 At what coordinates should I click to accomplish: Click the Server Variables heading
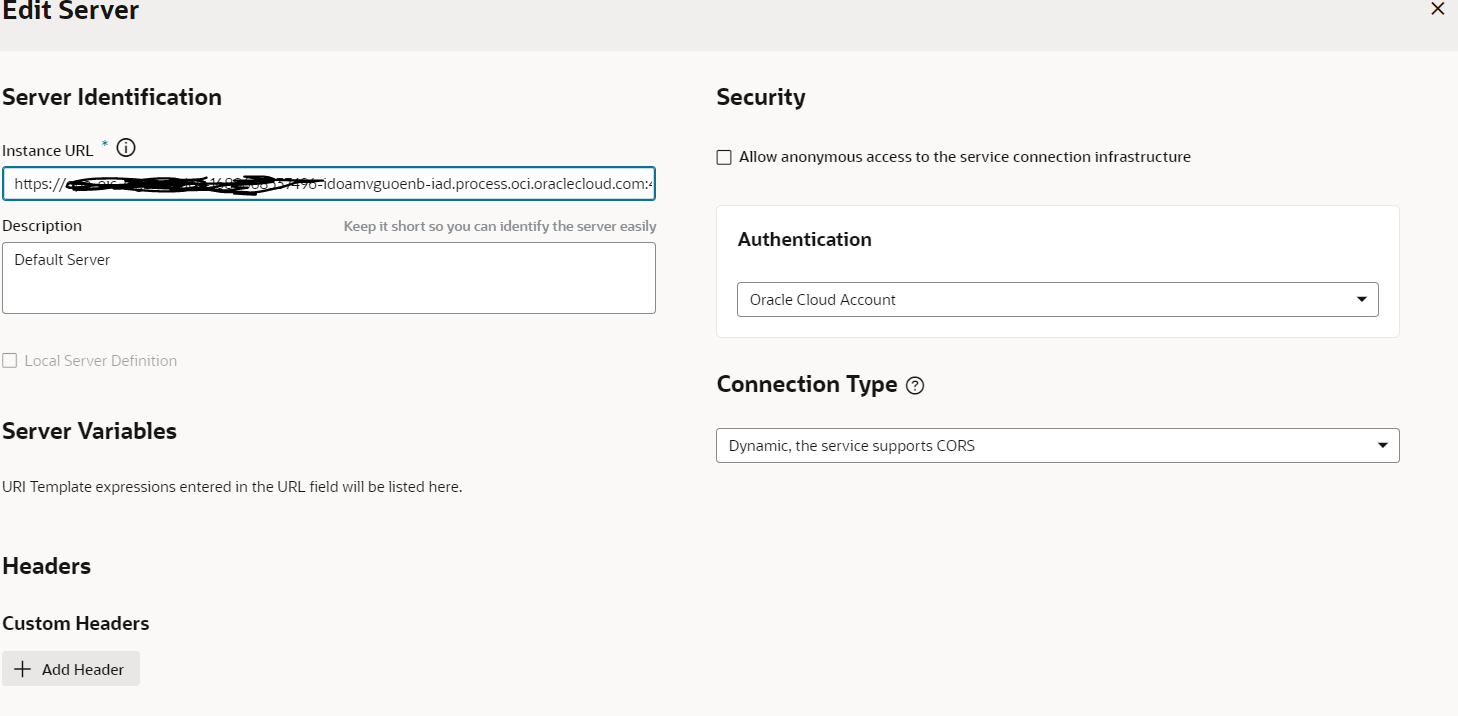pyautogui.click(x=89, y=431)
